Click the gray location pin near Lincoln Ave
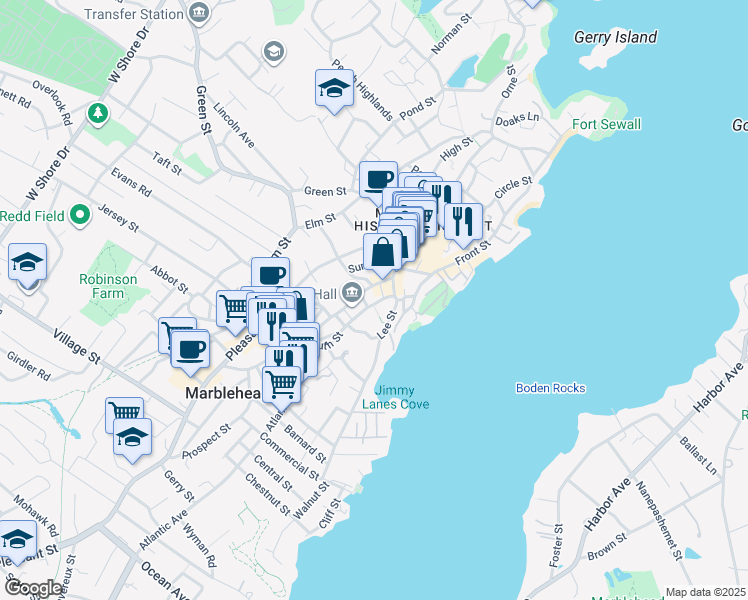Image resolution: width=748 pixels, height=600 pixels. point(272,51)
